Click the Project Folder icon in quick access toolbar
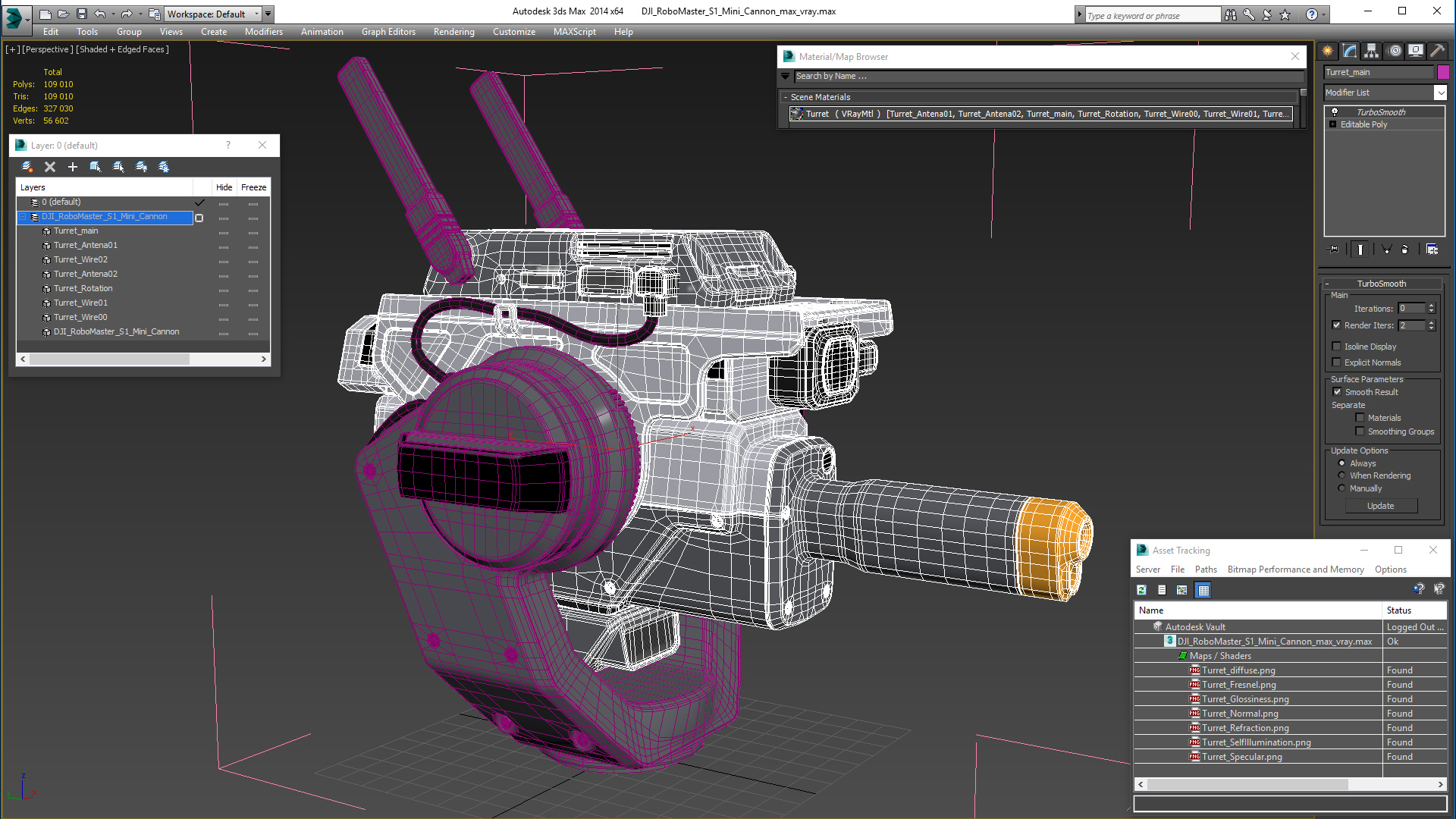Image resolution: width=1456 pixels, height=819 pixels. click(x=155, y=14)
